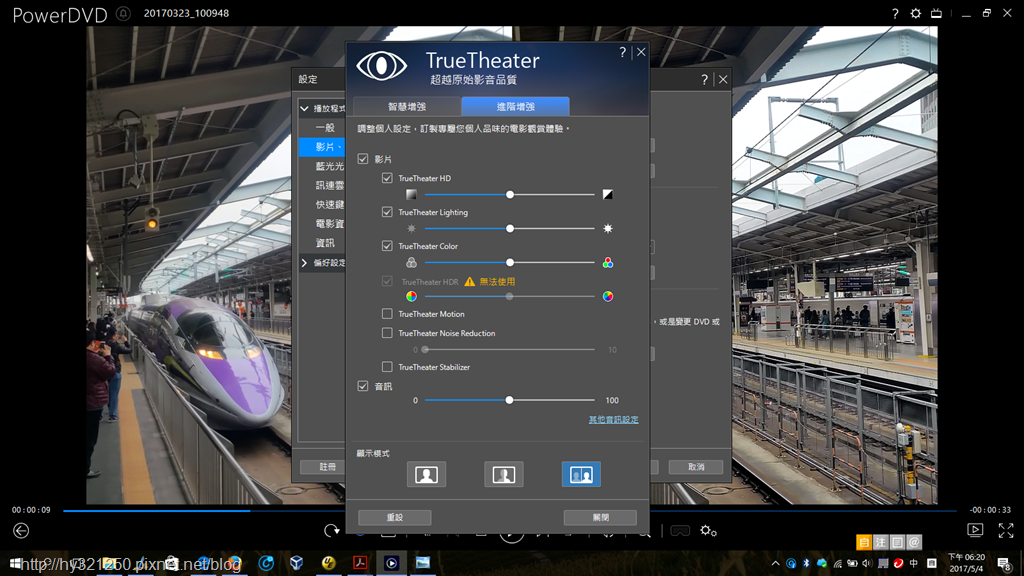Close the TrueTheater dialog
This screenshot has height=576, width=1024.
(641, 52)
